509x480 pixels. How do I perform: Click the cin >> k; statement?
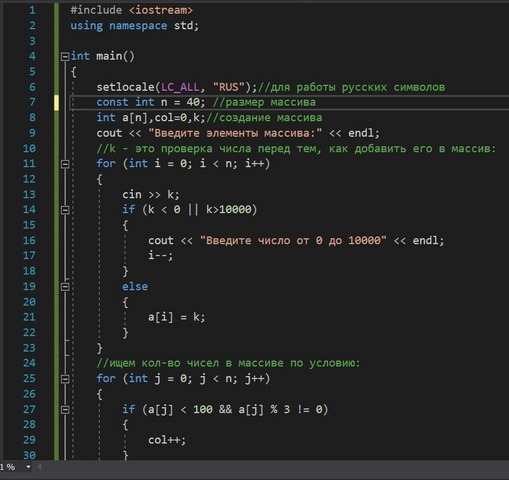click(x=151, y=195)
